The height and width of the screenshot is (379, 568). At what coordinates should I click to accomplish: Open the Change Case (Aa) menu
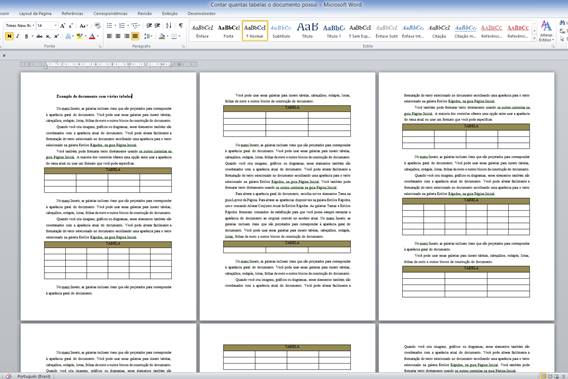click(83, 26)
